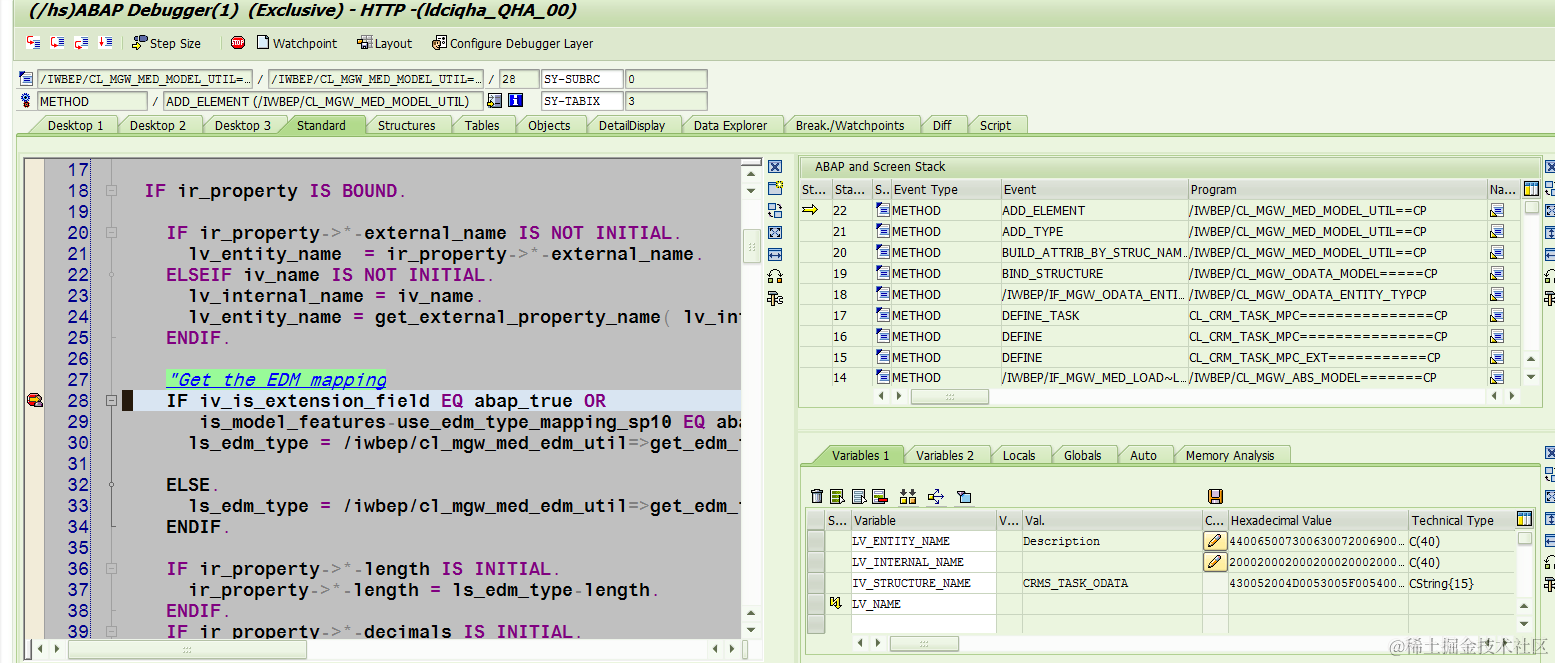Click the save disk icon in the variables toolbar
The image size is (1555, 663).
(1215, 496)
